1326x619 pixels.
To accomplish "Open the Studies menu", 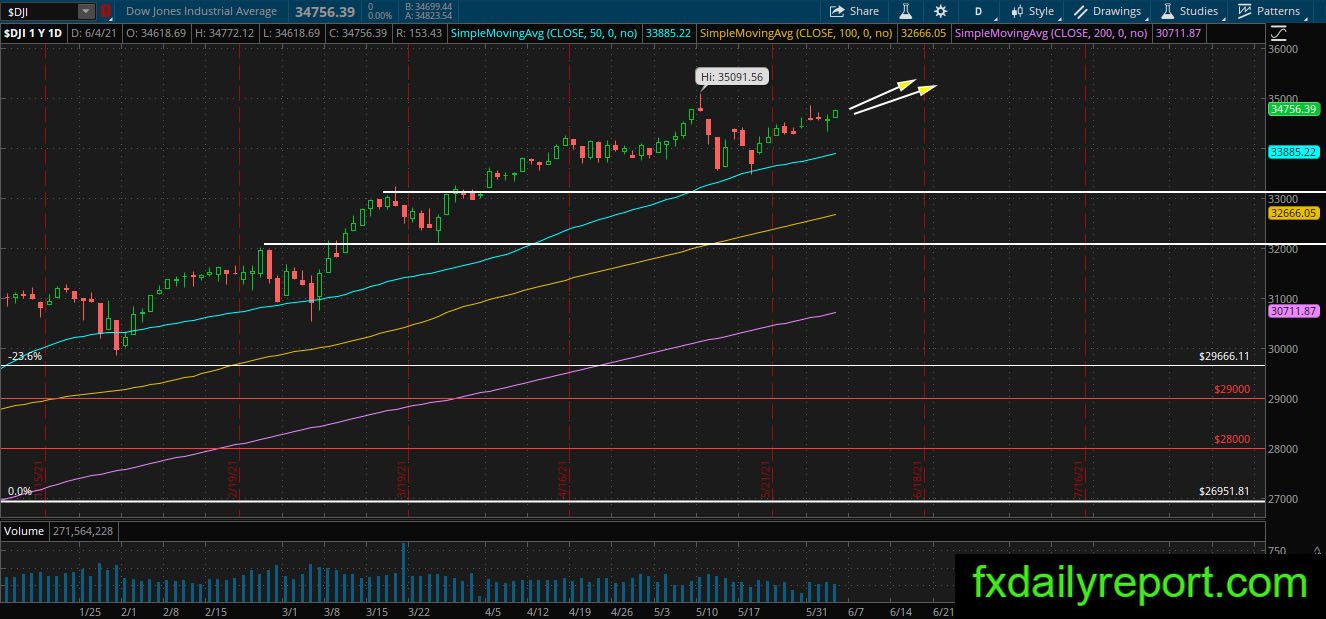I will [1189, 11].
